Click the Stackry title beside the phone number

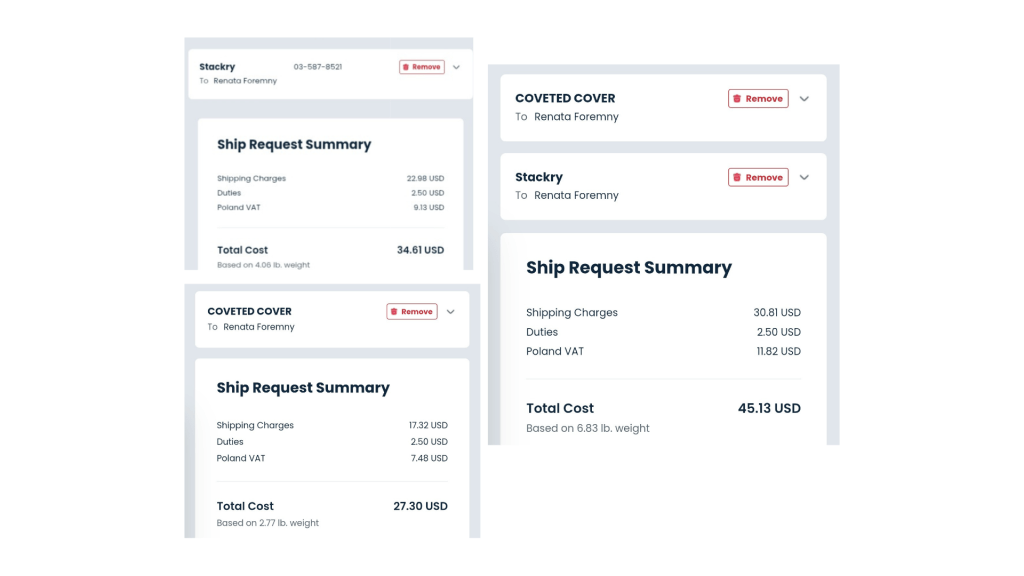click(x=217, y=67)
